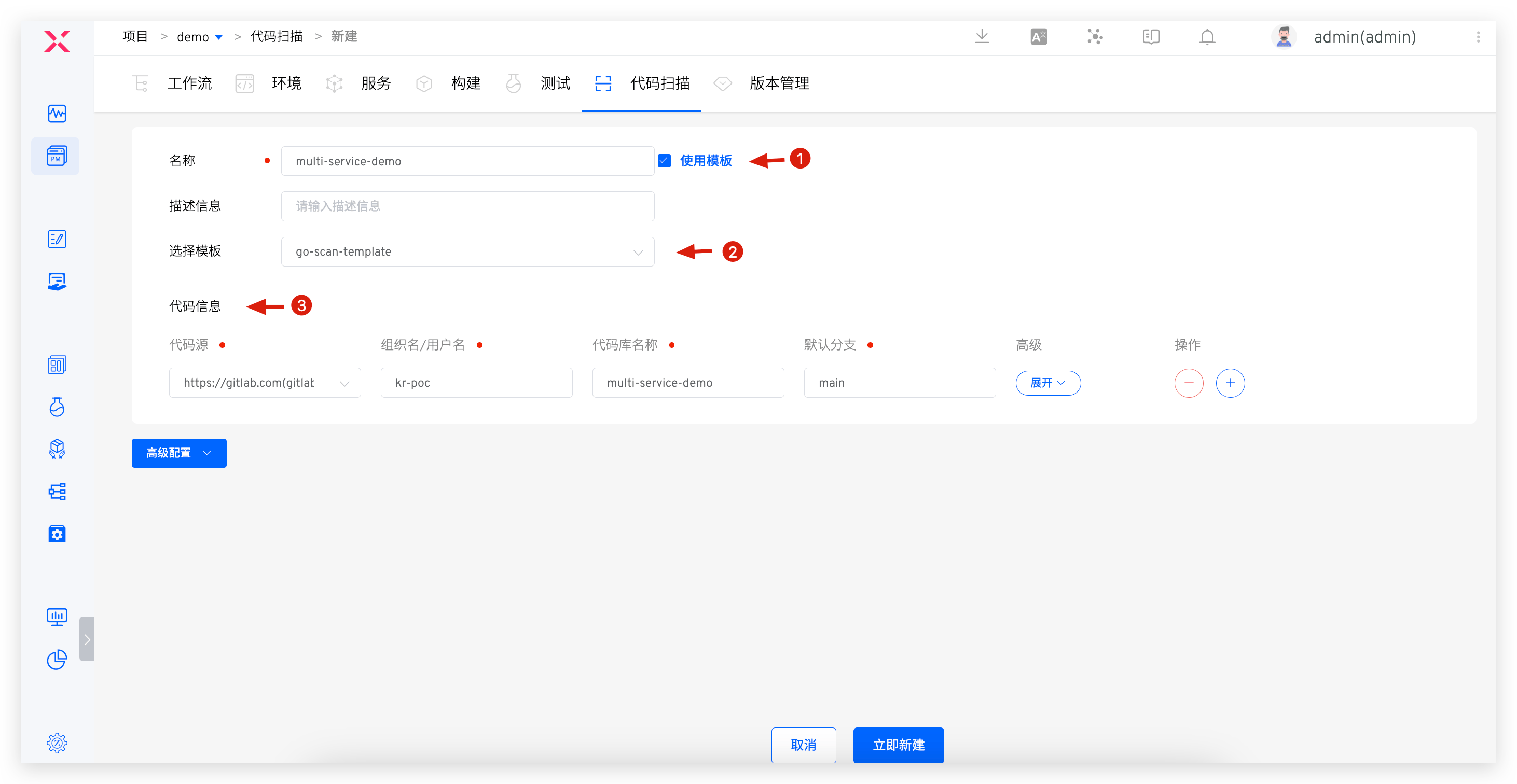Uncheck the 使用模板 checkbox
This screenshot has height=784, width=1517.
664,161
